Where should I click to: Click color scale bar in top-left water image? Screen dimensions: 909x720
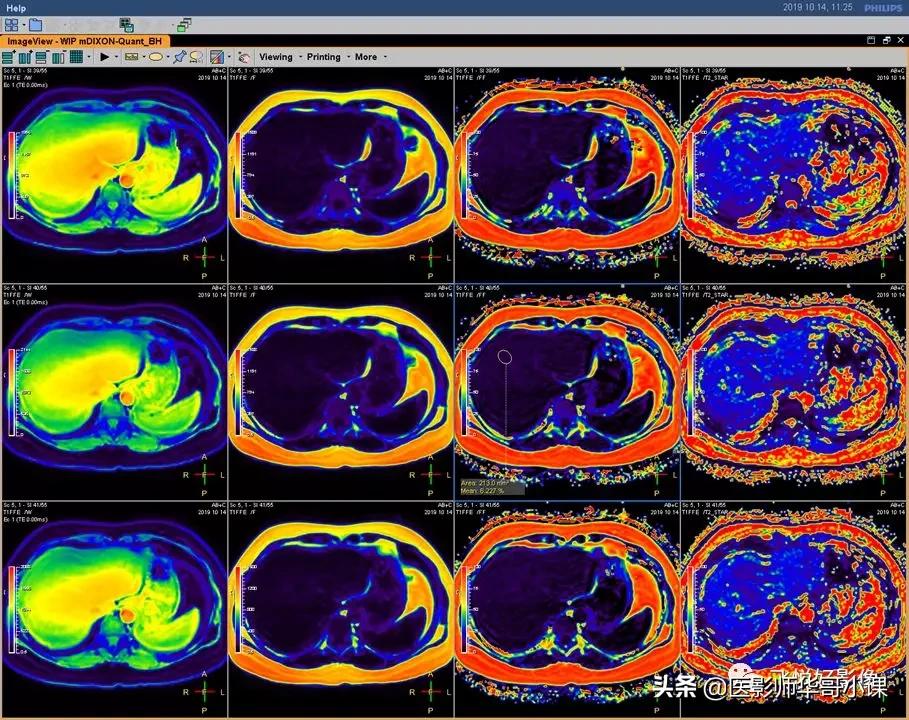point(12,175)
